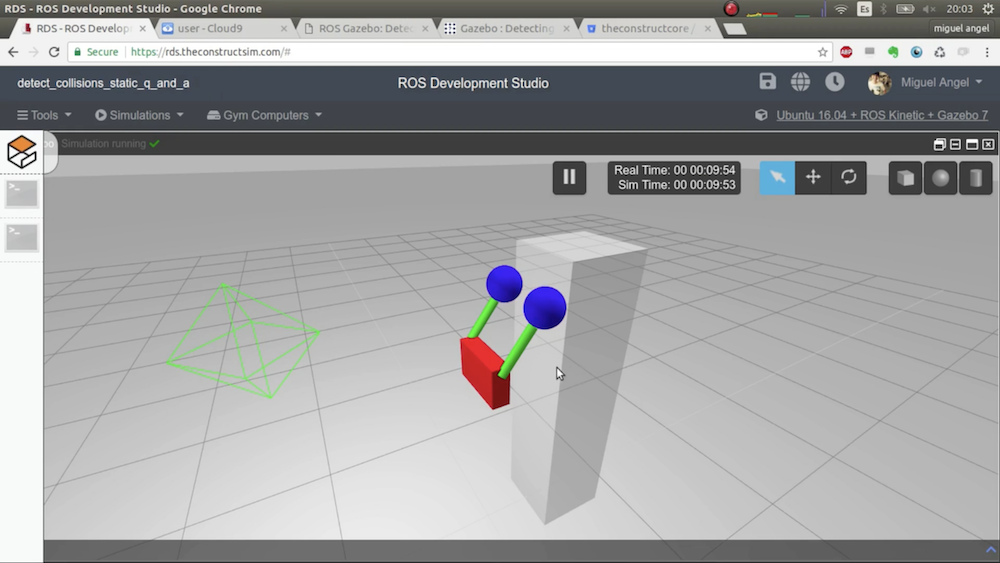Screen dimensions: 1000x563
Task: Activate the rotate tool
Action: click(x=849, y=177)
